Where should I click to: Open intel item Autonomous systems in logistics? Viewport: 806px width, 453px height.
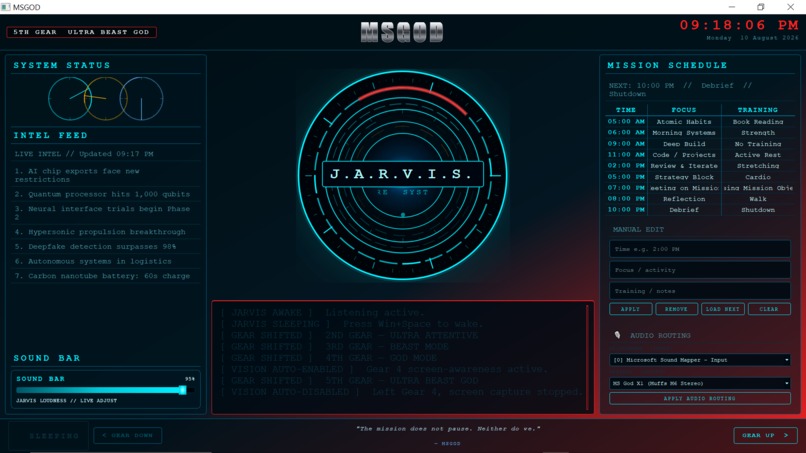point(106,261)
